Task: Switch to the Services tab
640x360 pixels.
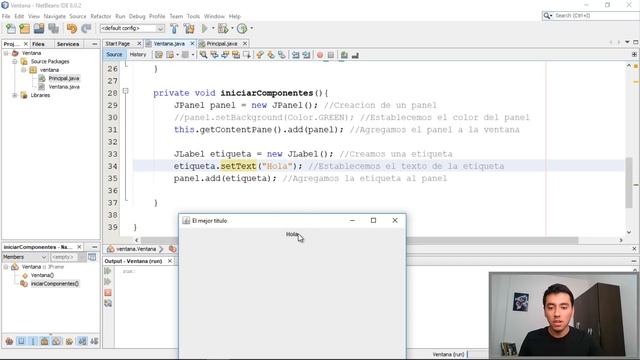Action: tap(68, 44)
